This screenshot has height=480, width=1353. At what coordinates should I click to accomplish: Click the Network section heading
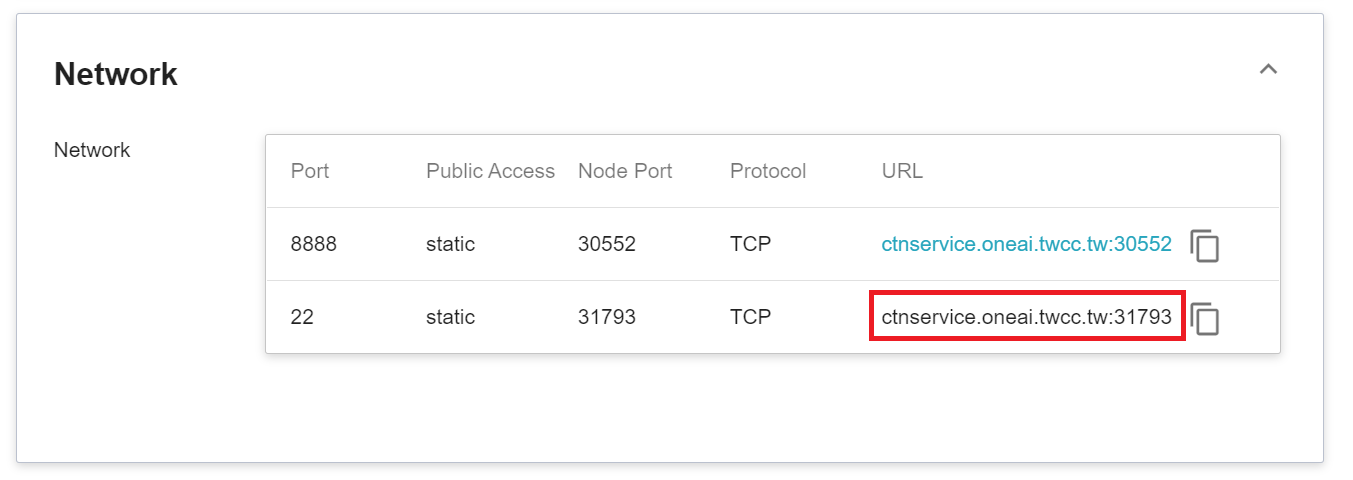(x=116, y=74)
